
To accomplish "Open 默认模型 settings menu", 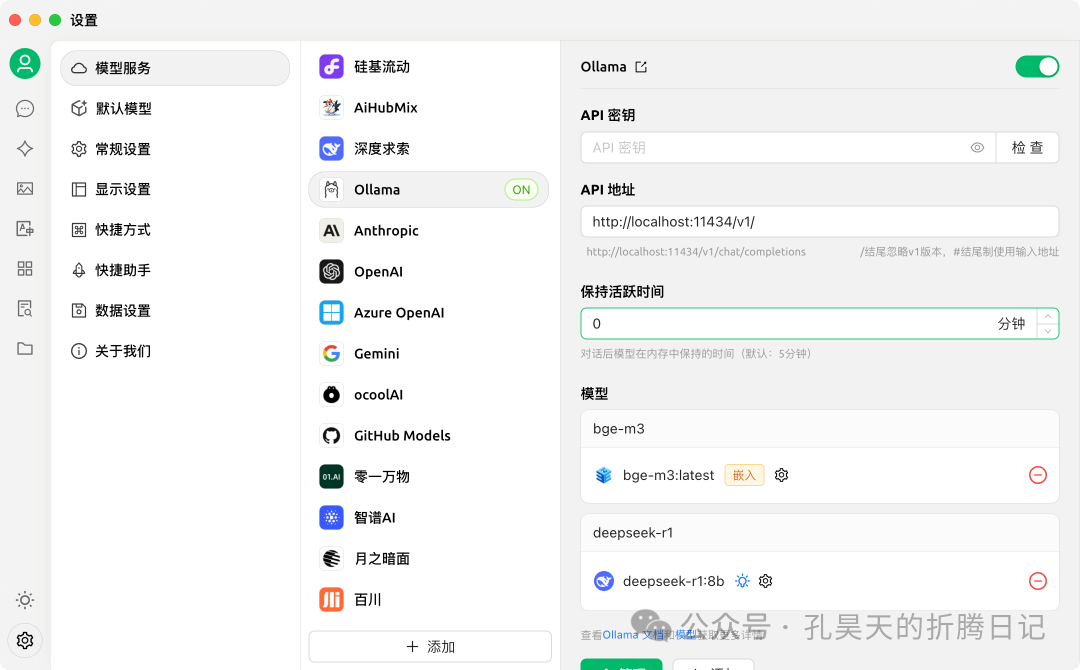I will click(x=175, y=108).
